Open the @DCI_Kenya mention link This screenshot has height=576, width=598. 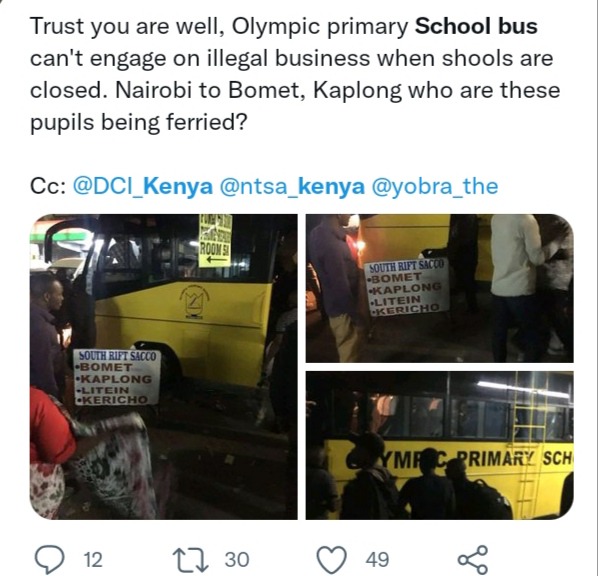(142, 187)
